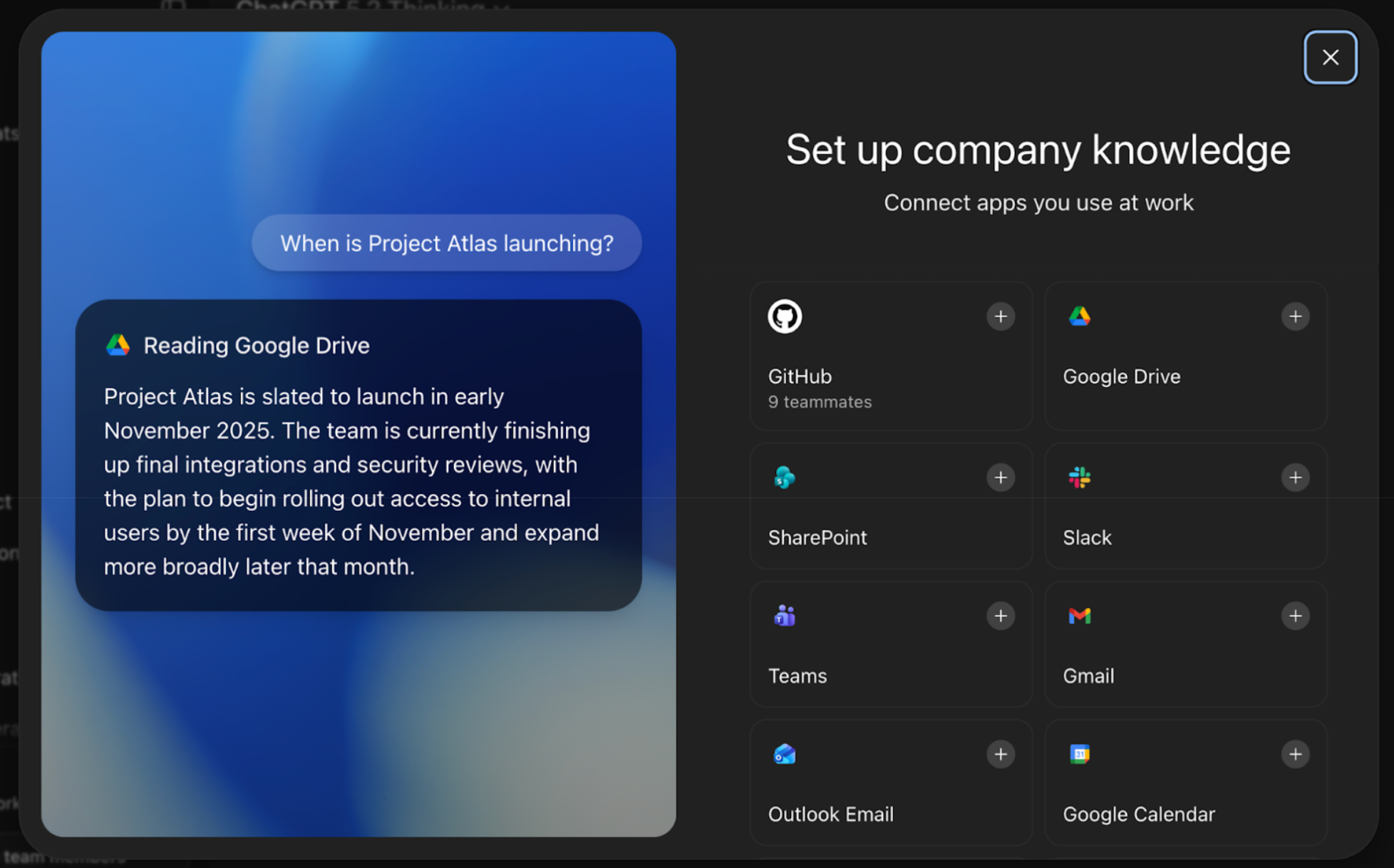
Task: Click the Outlook Email icon
Action: click(x=785, y=754)
